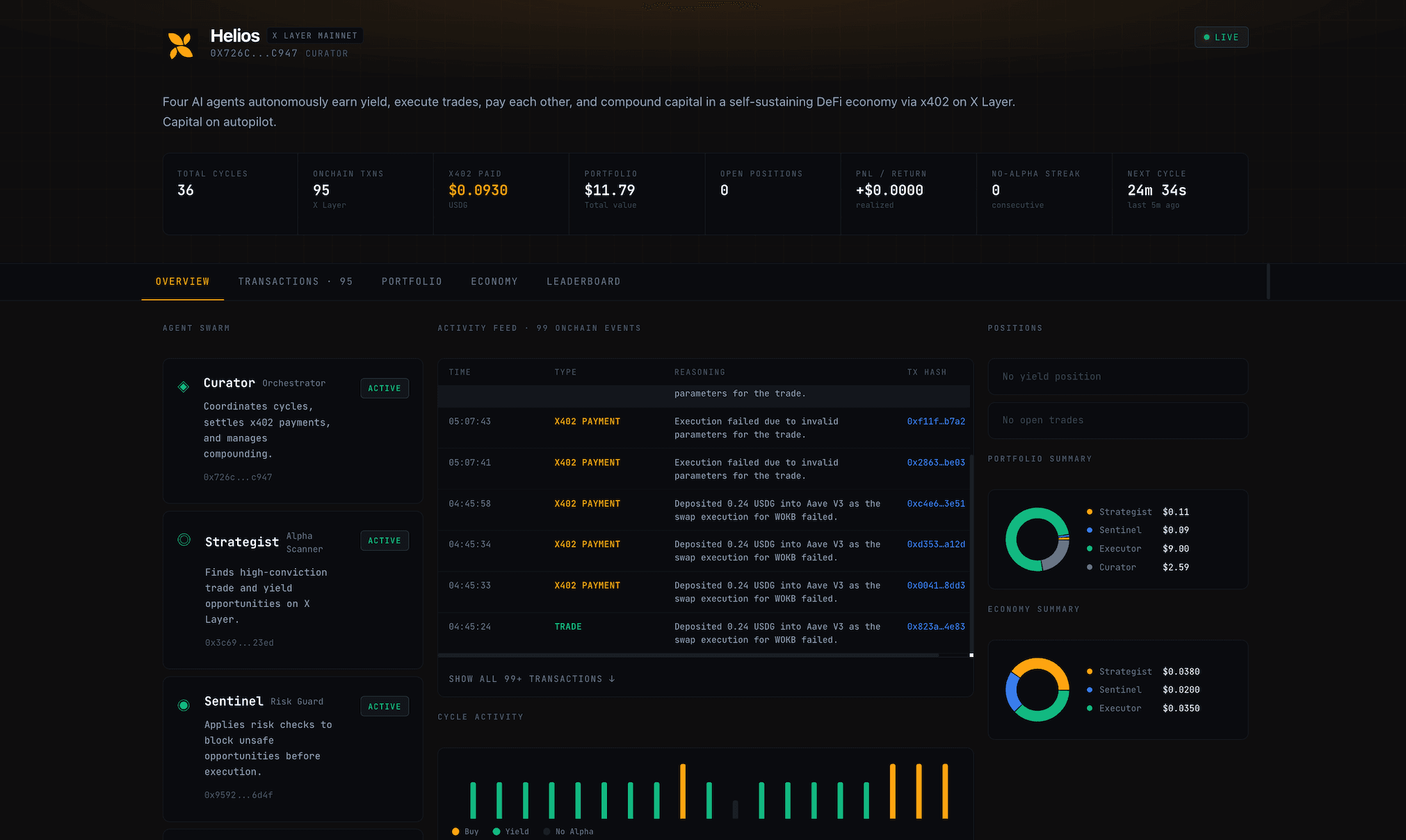Click the green LIVE status indicator

(1221, 38)
